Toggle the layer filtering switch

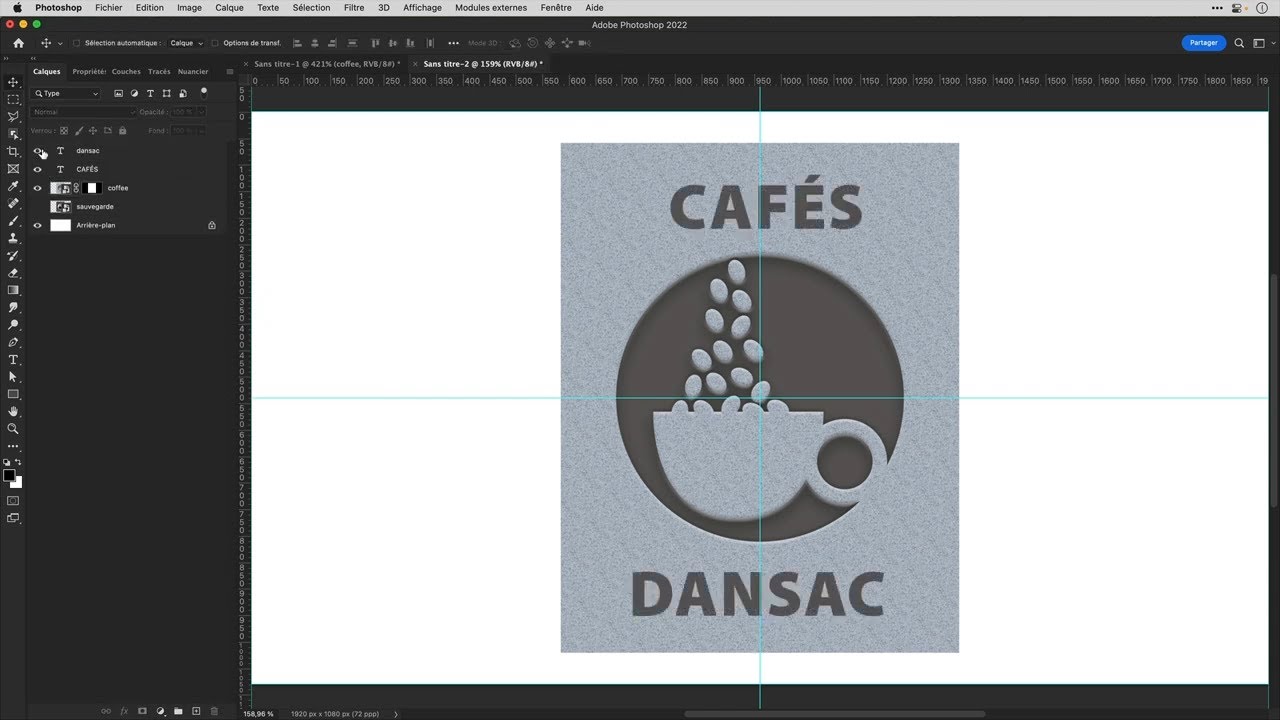[204, 92]
